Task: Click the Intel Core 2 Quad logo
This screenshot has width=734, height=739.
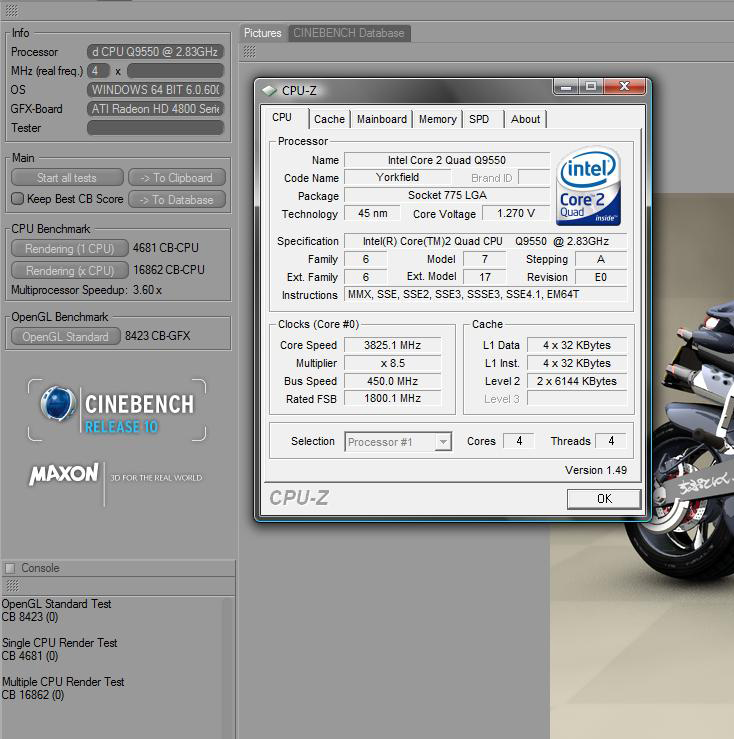Action: click(588, 186)
